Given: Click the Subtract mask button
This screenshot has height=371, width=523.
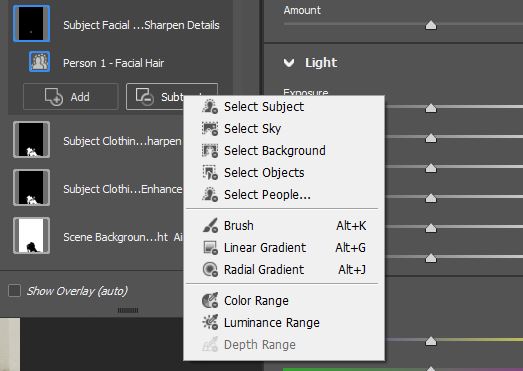Looking at the screenshot, I should pos(155,96).
